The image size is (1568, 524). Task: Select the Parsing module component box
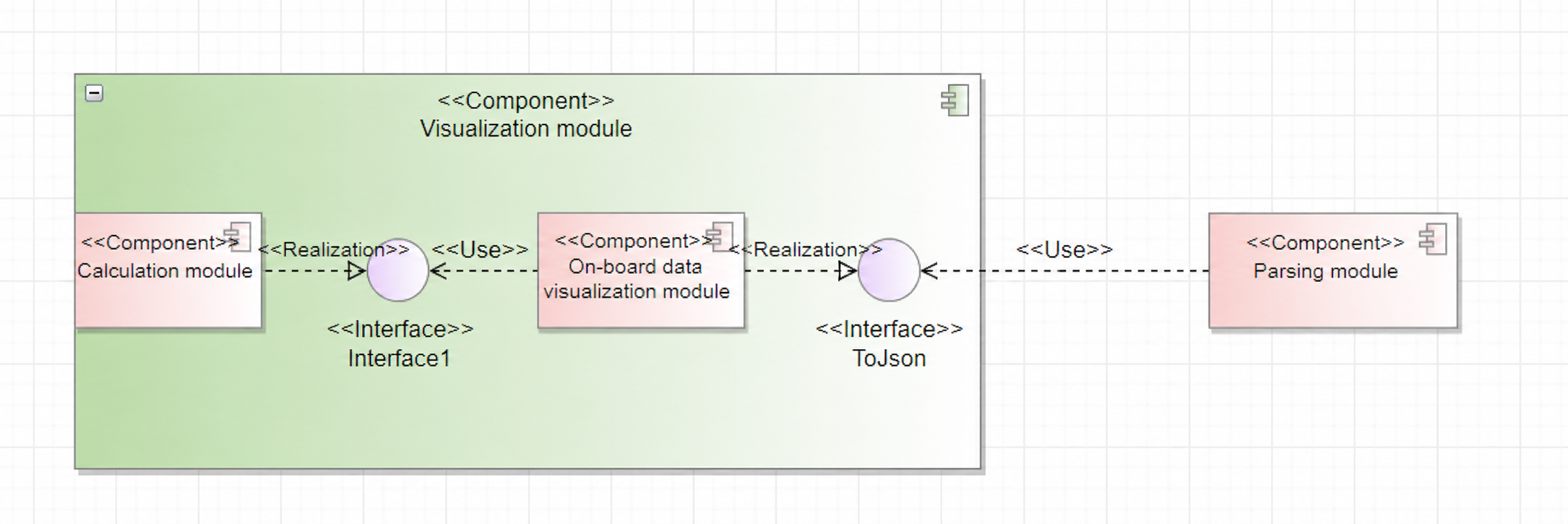click(1333, 270)
